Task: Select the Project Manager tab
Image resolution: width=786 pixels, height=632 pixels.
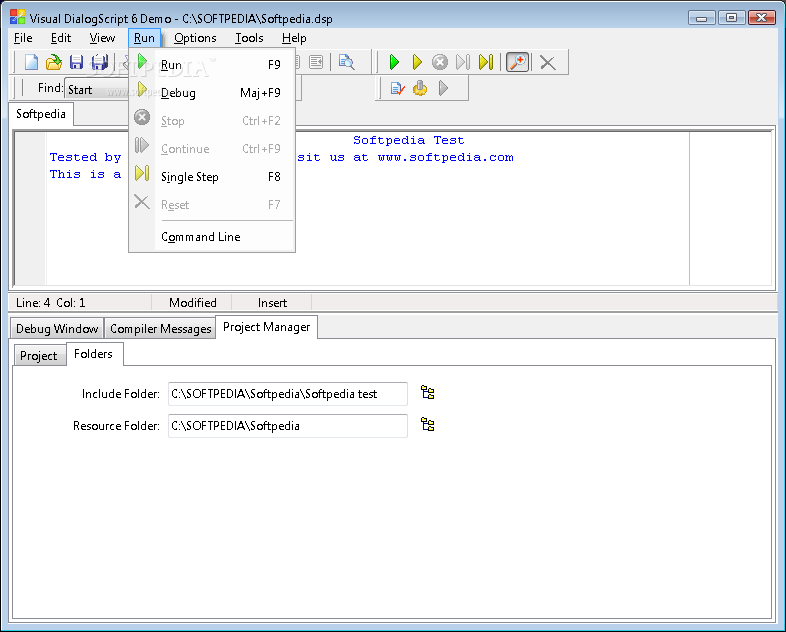Action: pos(266,327)
